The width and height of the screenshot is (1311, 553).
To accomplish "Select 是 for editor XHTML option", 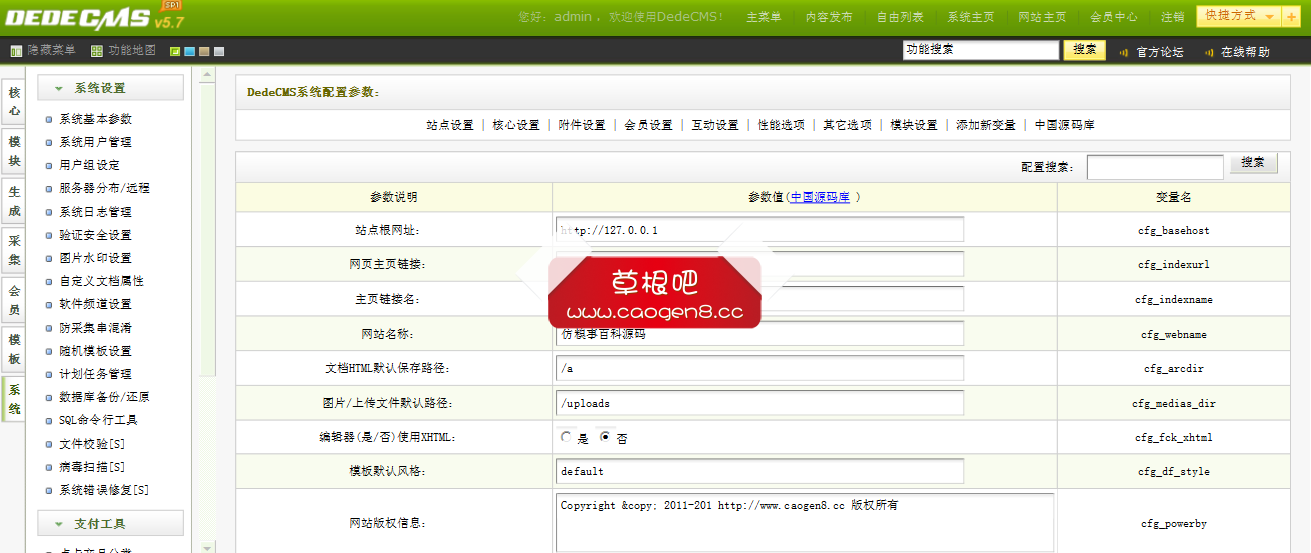I will pyautogui.click(x=567, y=437).
